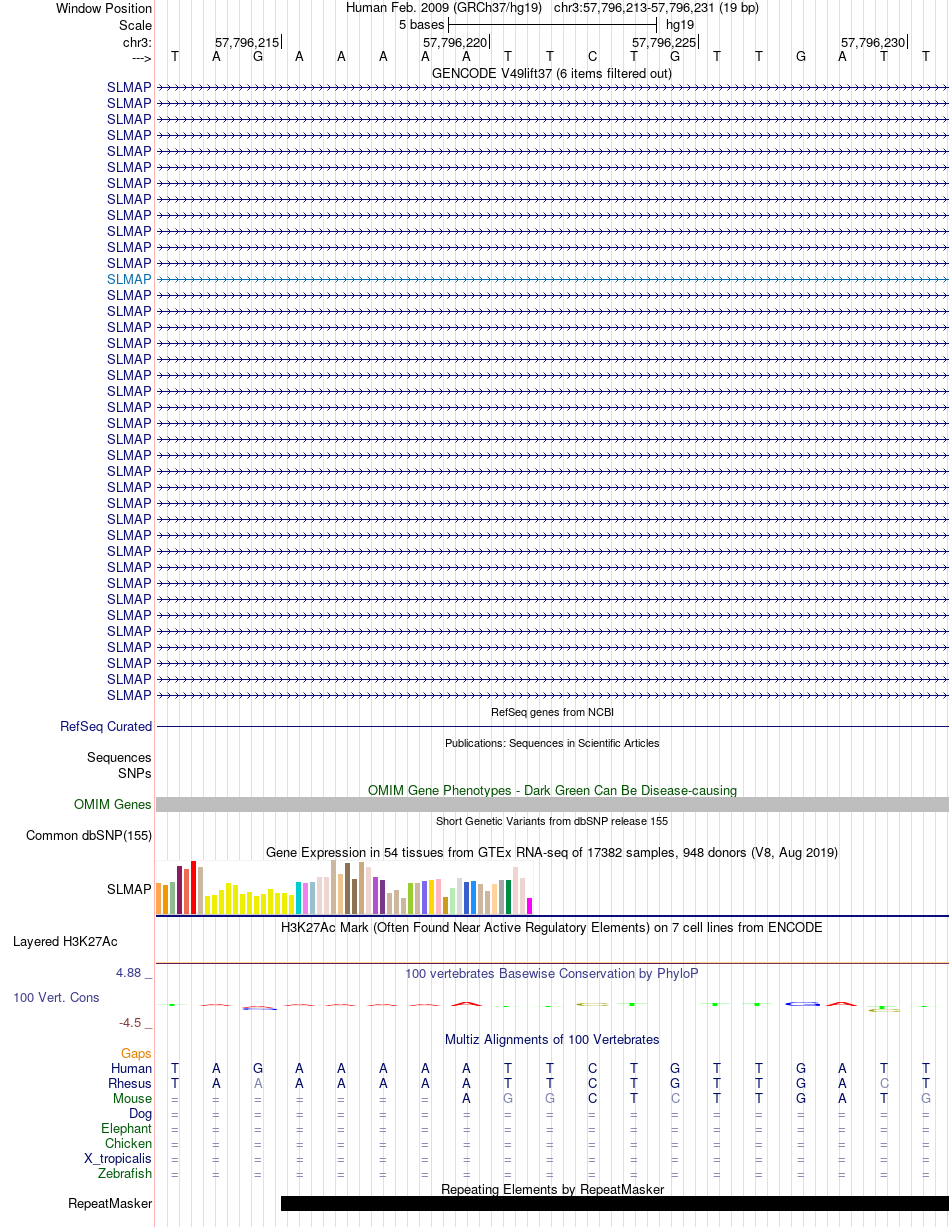Screen dimensions: 950x1227
Task: Click the Window Position track label
Action: point(104,8)
